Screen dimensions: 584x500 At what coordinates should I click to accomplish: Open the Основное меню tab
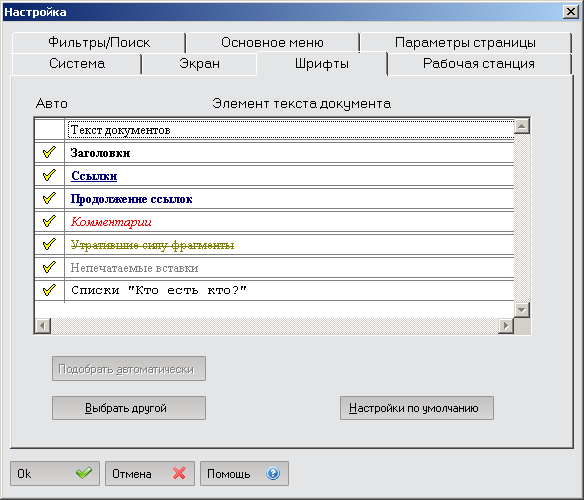point(272,42)
